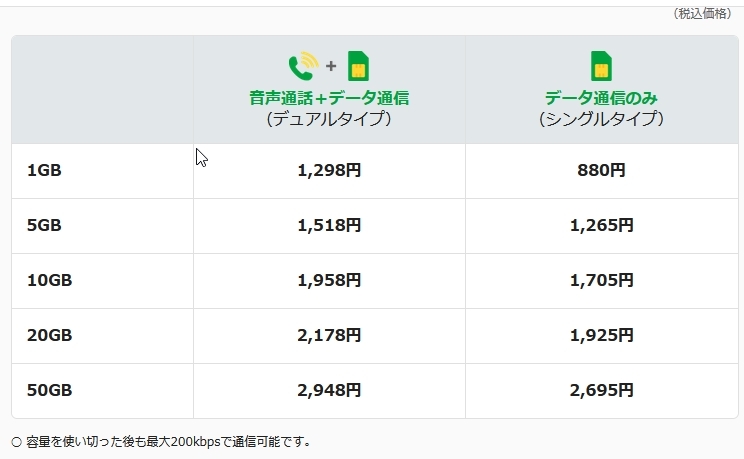744x459 pixels.
Task: Click the SIM card icon above データ通信のみ
Action: click(601, 66)
